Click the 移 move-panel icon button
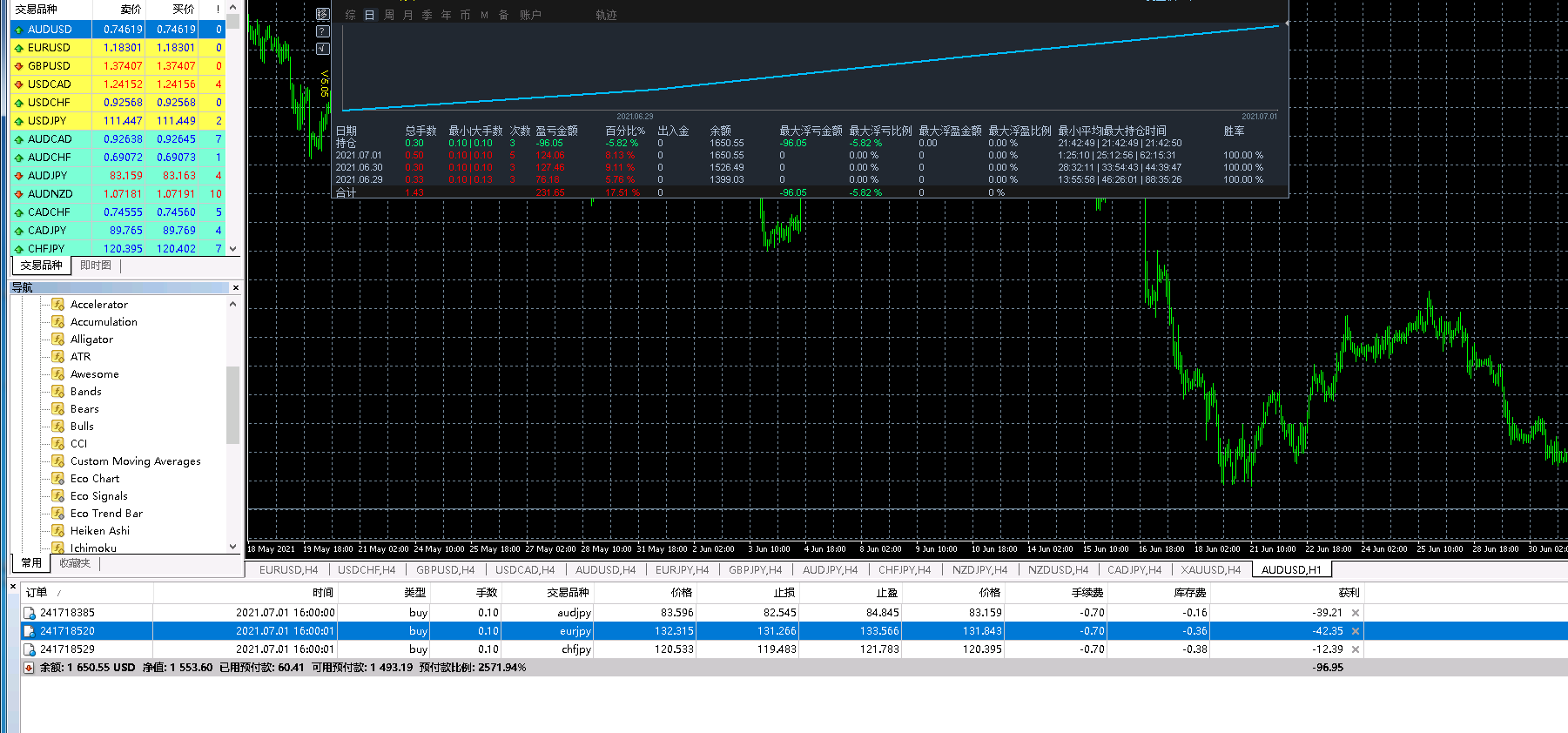 [323, 15]
